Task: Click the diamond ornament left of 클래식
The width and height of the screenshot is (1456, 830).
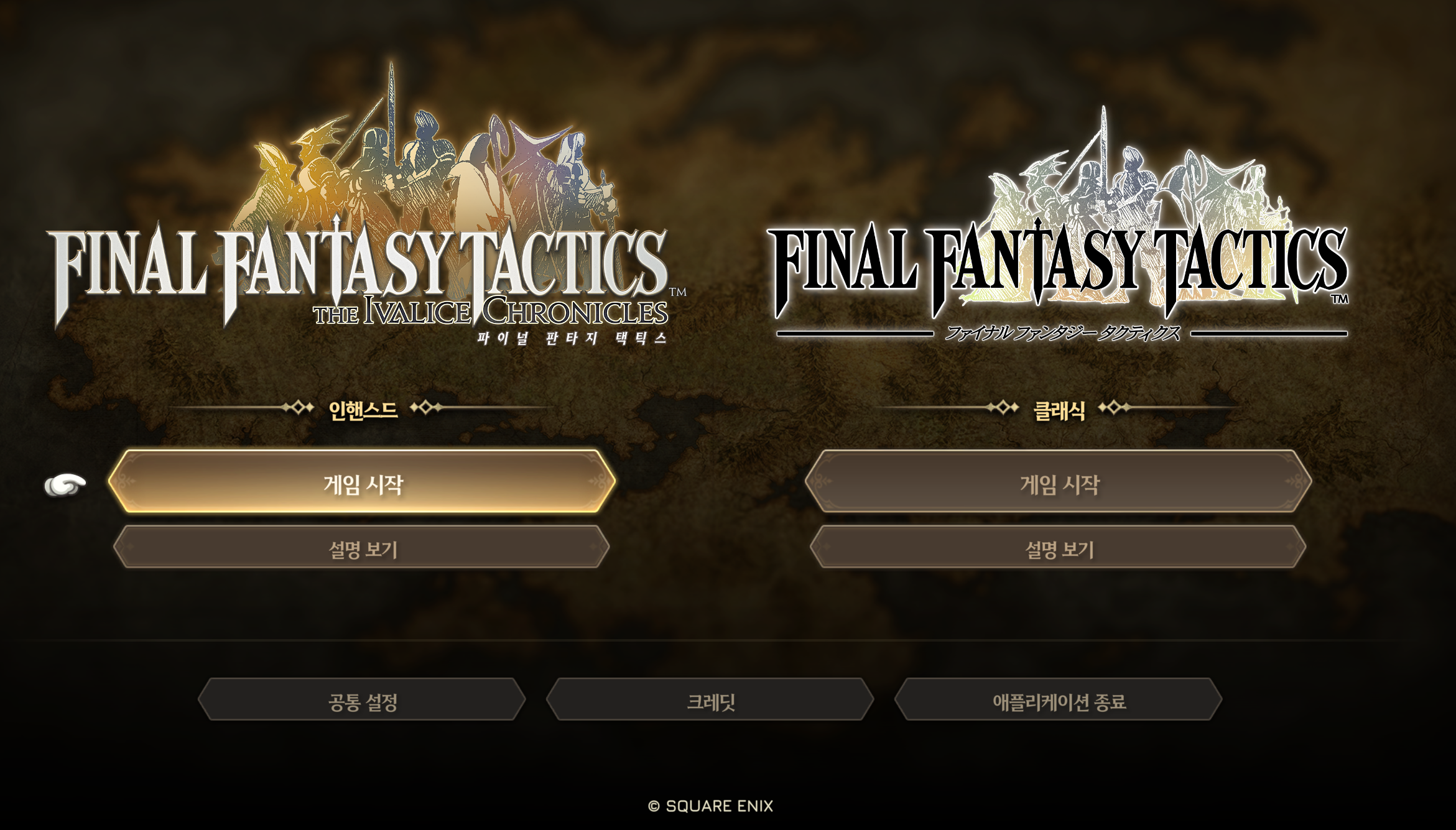Action: [1003, 408]
